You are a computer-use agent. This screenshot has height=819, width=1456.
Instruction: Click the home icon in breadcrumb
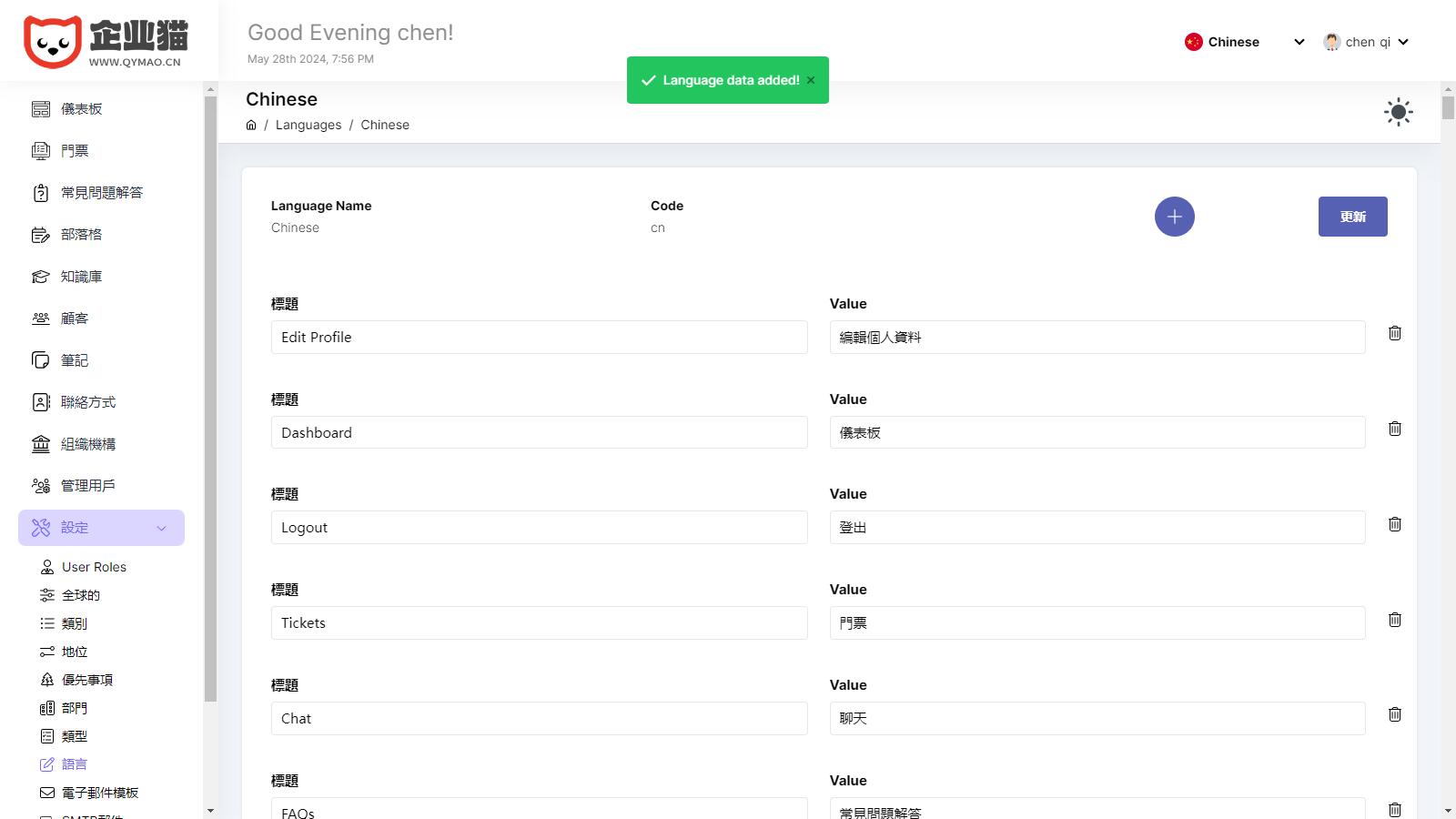pyautogui.click(x=251, y=126)
